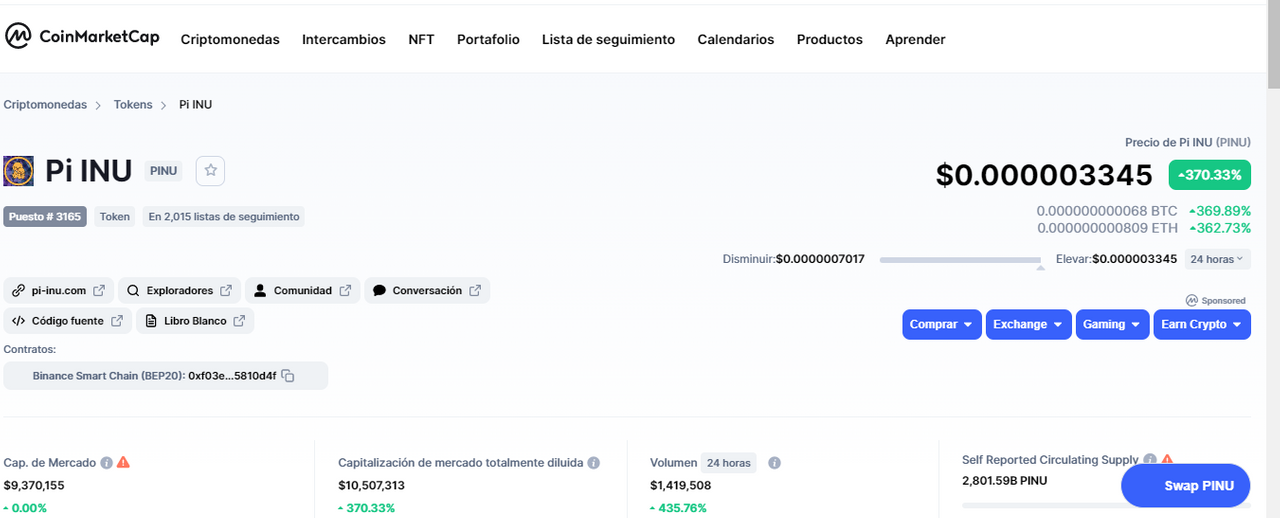Click the CoinMarketCap logo

[82, 37]
